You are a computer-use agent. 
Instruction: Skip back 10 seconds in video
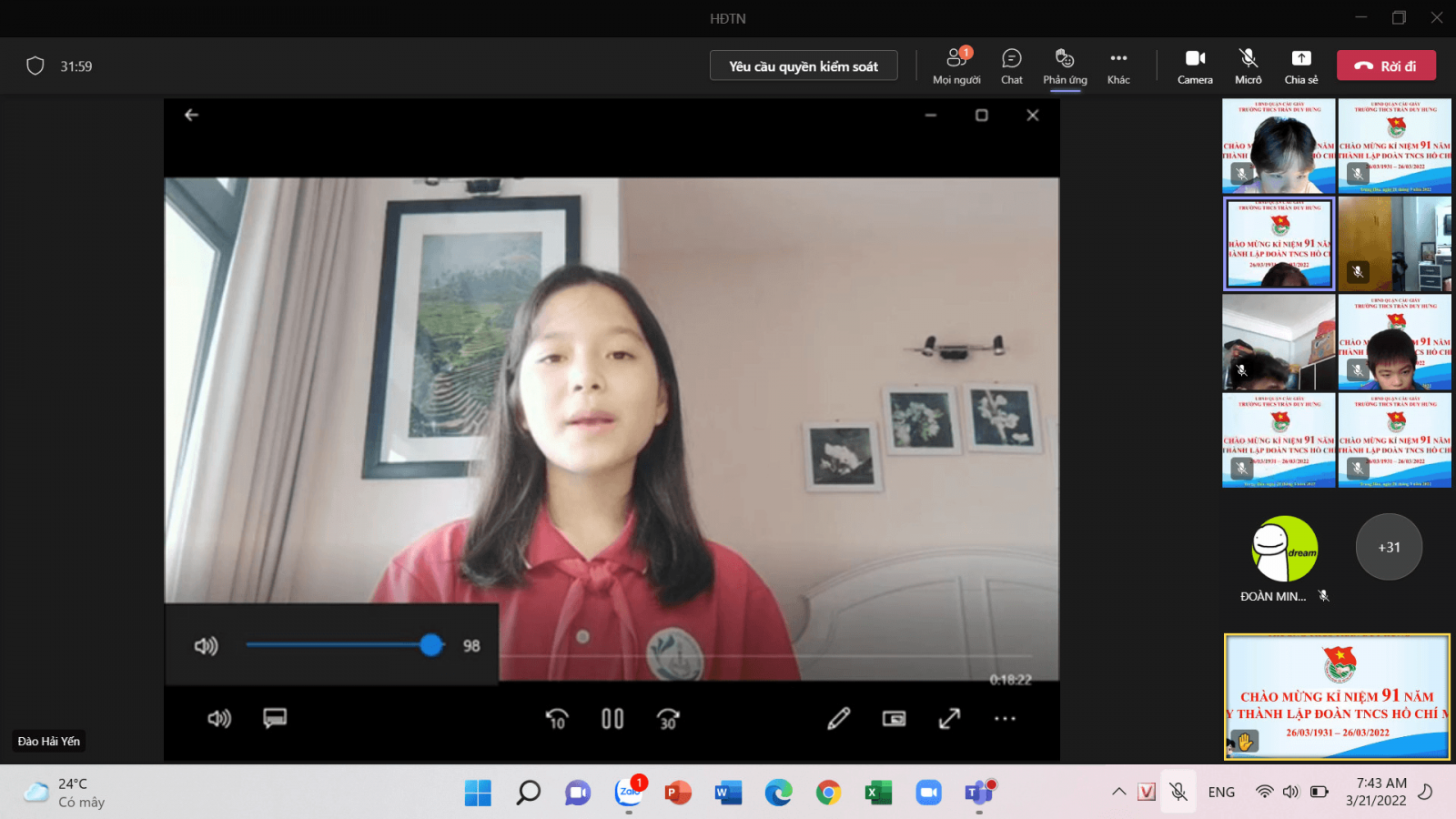(557, 719)
